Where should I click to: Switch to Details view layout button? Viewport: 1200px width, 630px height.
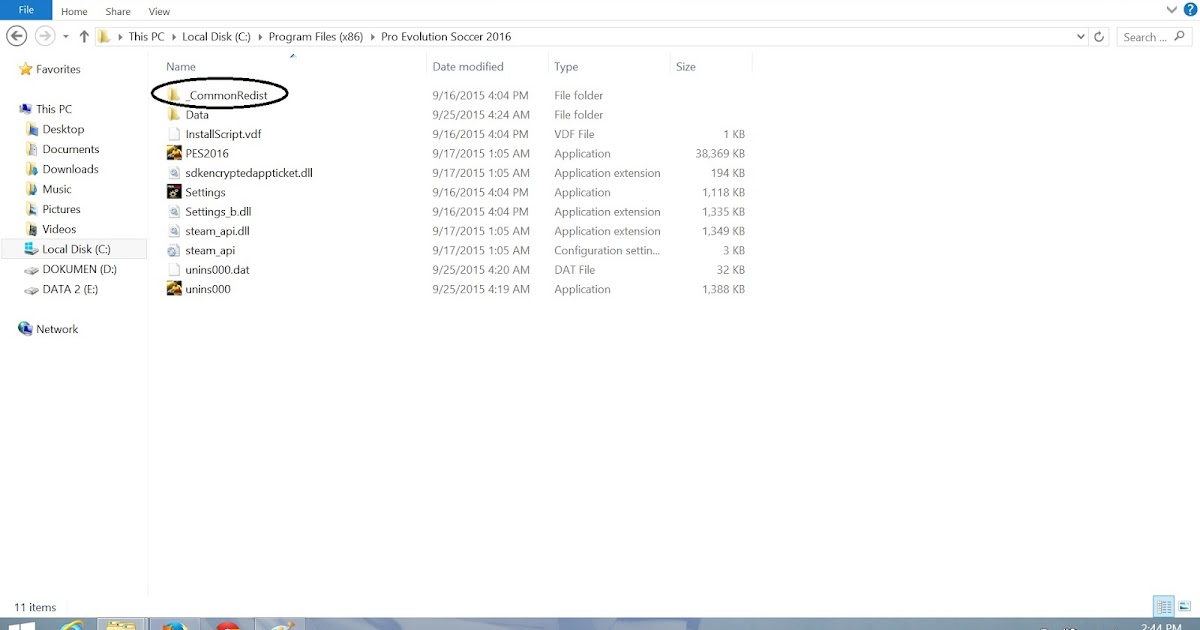[1164, 606]
